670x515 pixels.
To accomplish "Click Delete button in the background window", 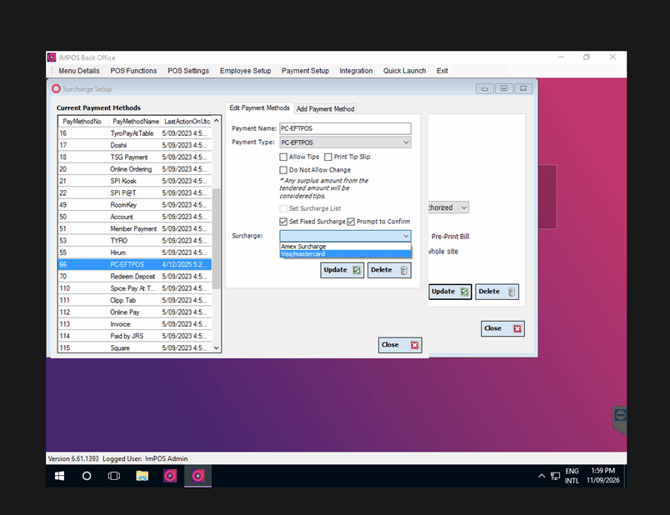I will [x=497, y=291].
